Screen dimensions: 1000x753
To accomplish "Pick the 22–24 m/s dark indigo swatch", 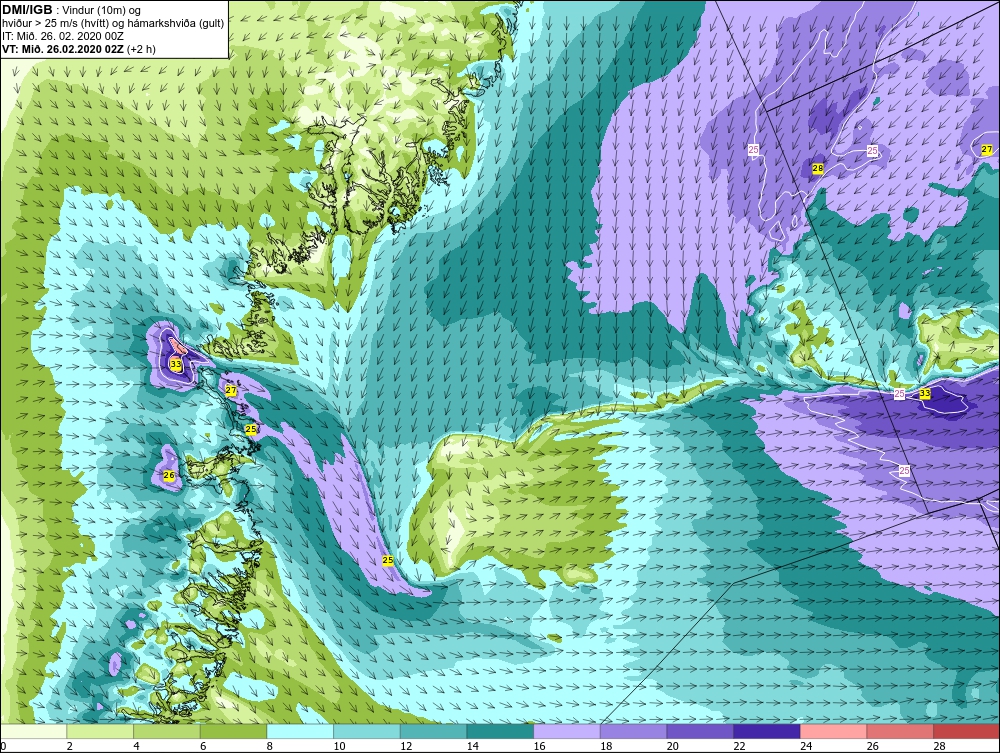I will pyautogui.click(x=766, y=731).
